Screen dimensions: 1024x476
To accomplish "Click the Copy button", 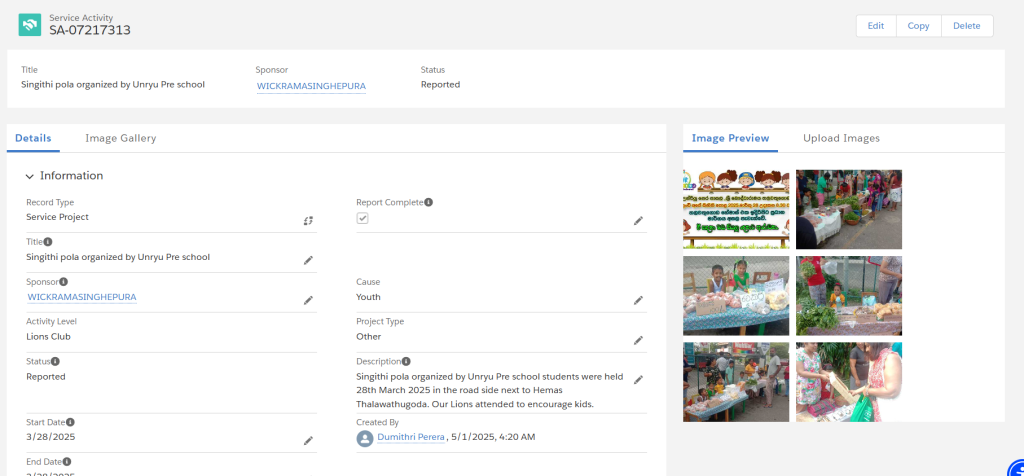I will tap(918, 26).
